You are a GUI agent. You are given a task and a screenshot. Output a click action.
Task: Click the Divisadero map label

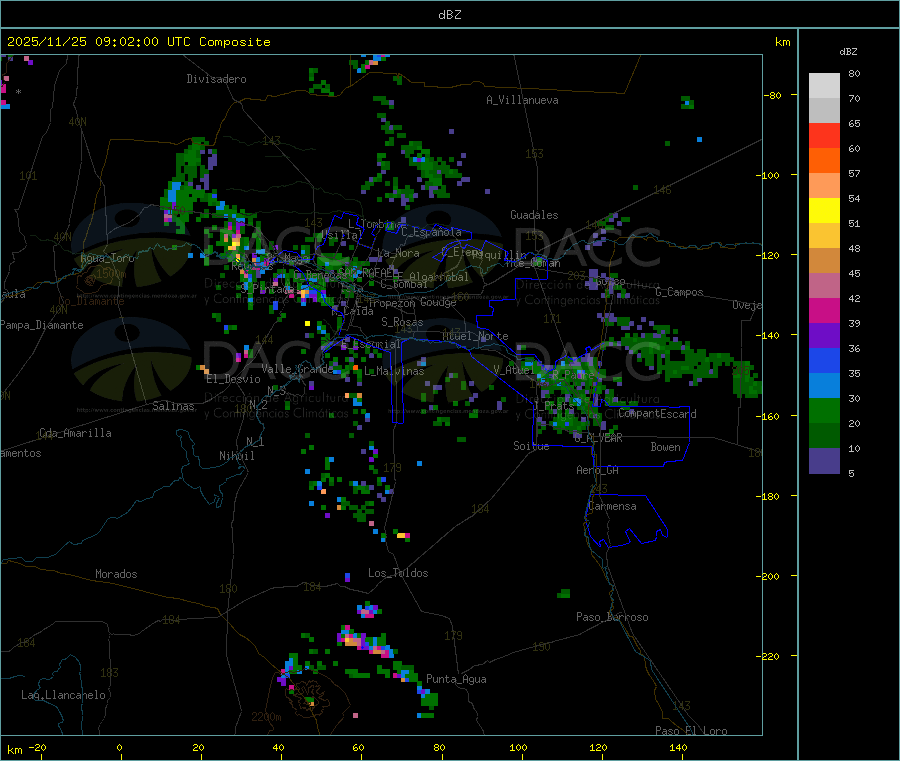(216, 79)
